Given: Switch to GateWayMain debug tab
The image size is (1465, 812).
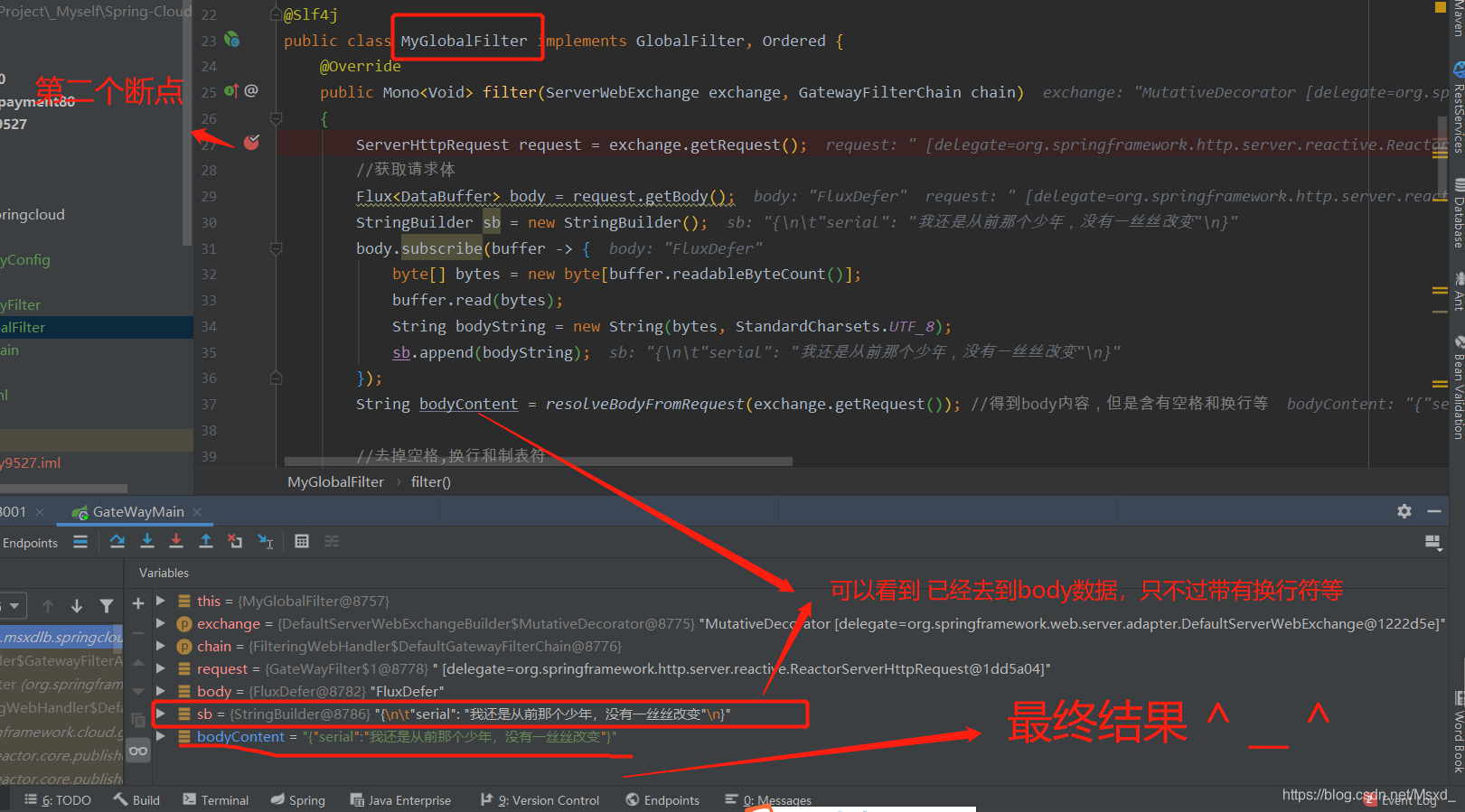Looking at the screenshot, I should pos(137,512).
